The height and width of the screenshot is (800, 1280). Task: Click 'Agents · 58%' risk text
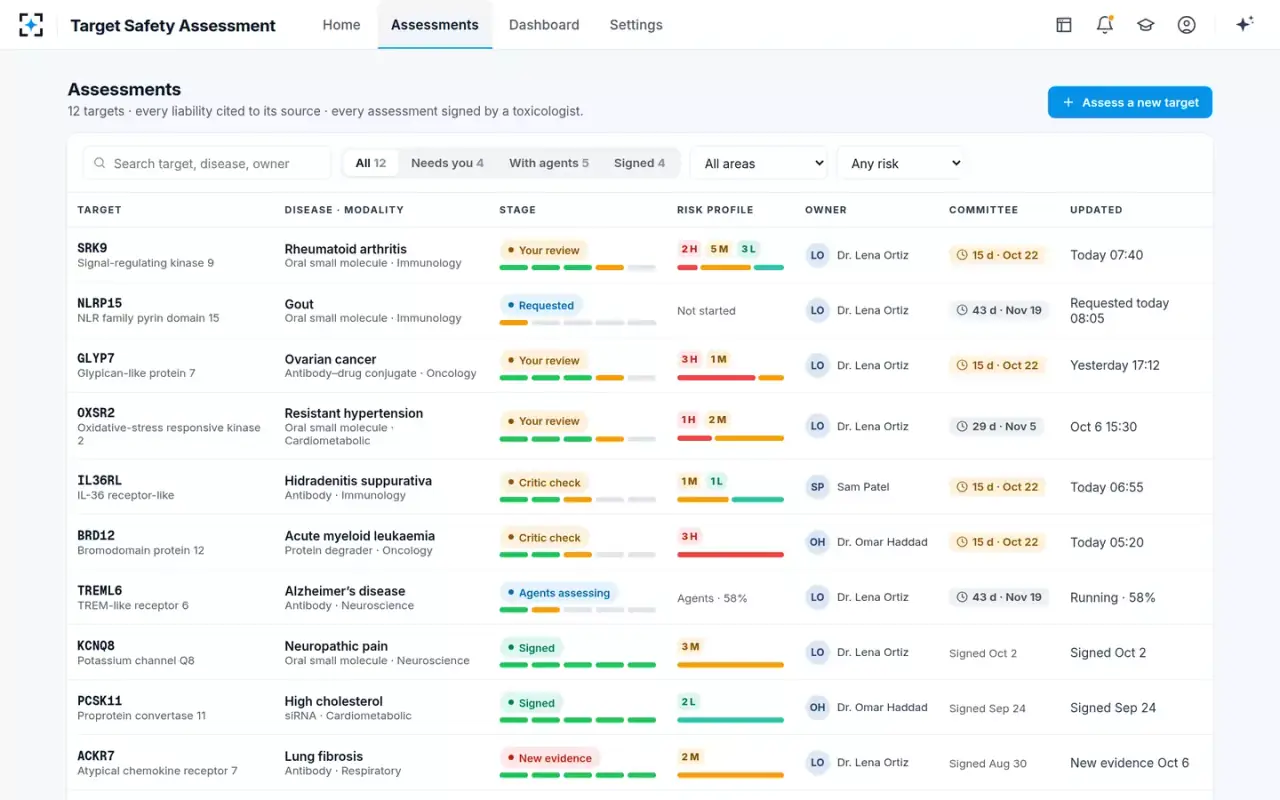[x=712, y=598]
